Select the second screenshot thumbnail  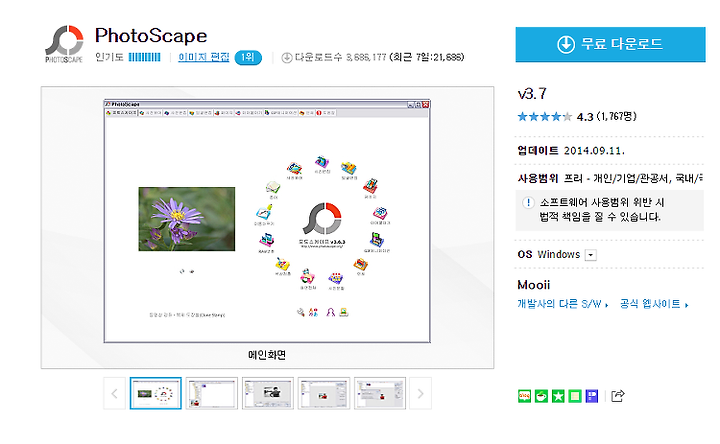pos(212,393)
